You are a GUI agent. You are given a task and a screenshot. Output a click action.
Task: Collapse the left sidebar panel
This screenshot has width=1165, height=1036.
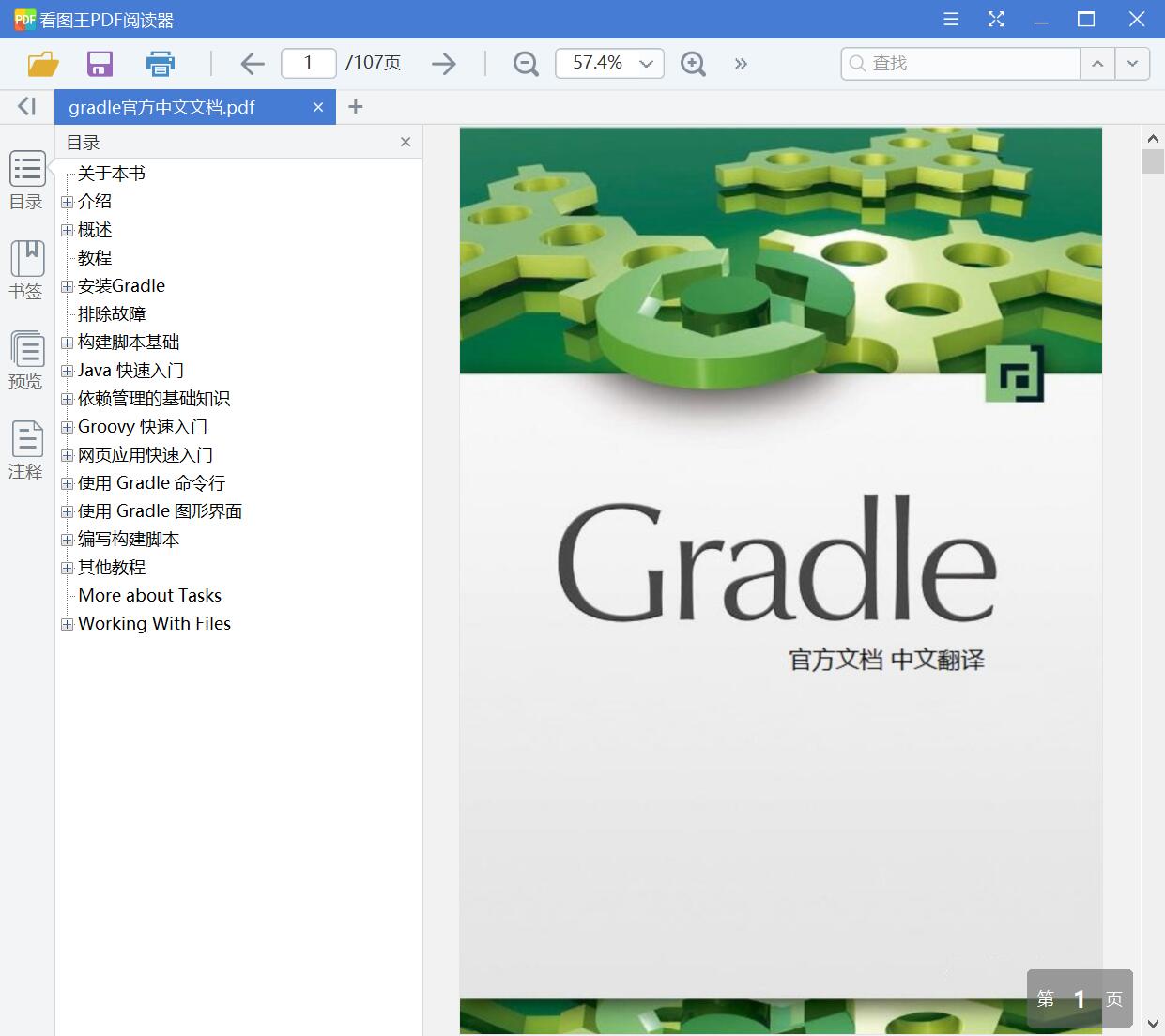(x=27, y=107)
